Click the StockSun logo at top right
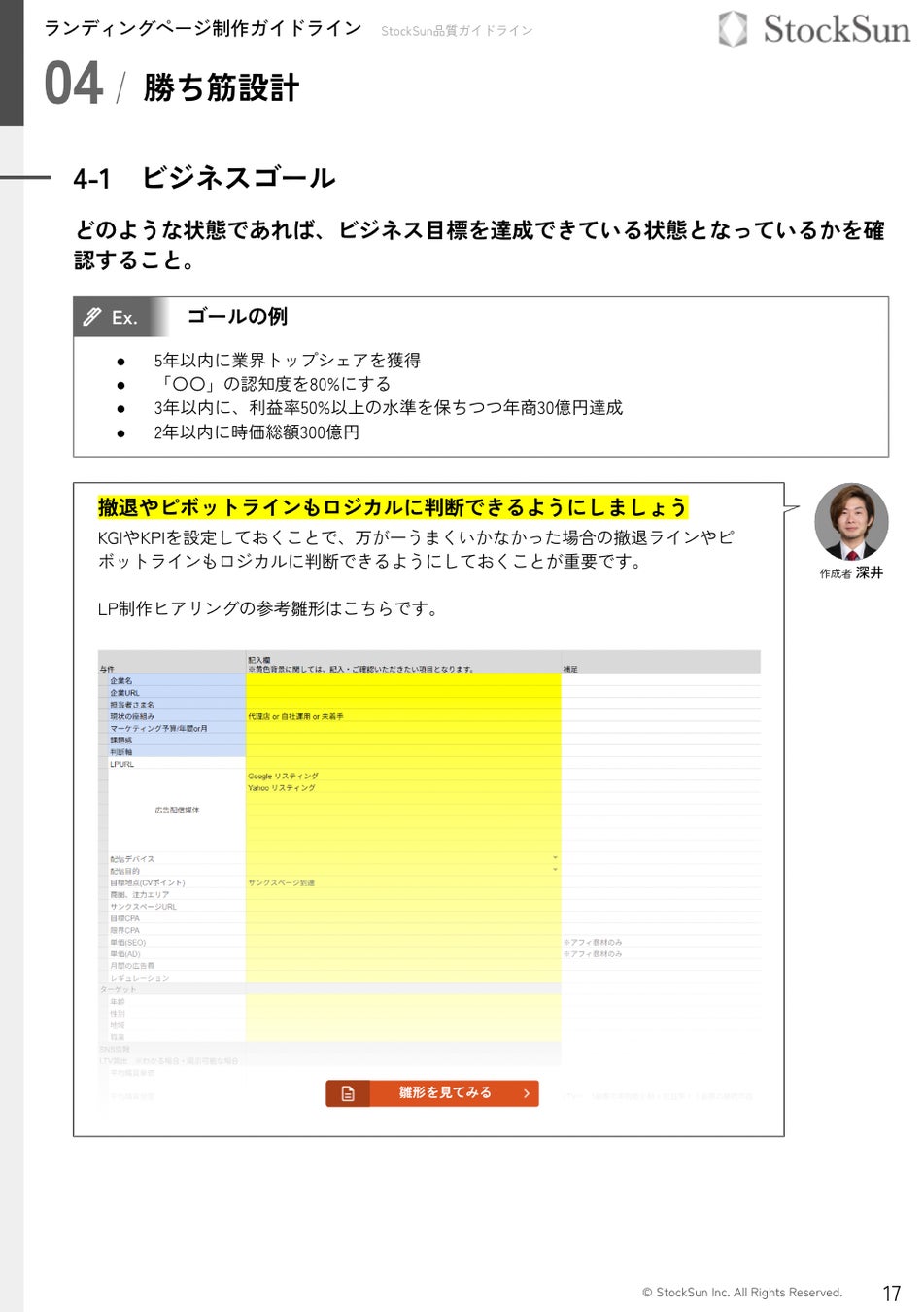 pyautogui.click(x=814, y=29)
